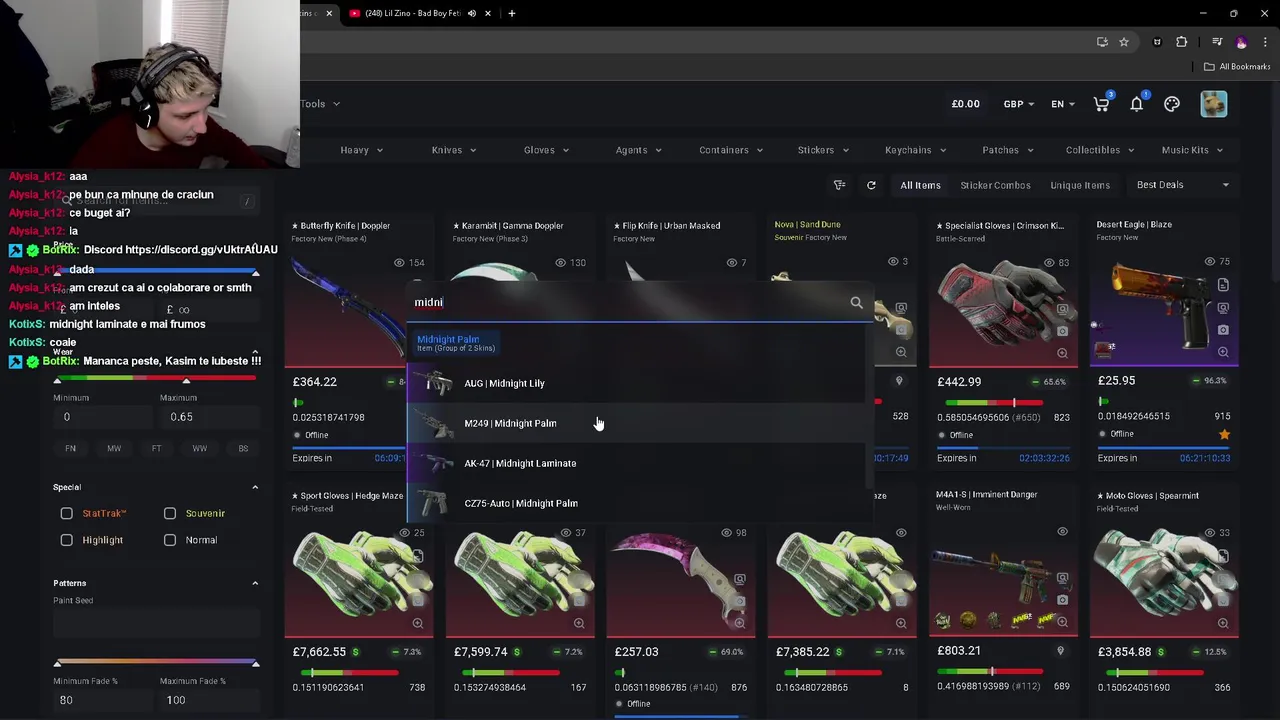This screenshot has height=720, width=1280.
Task: Click the favorite star on Desert Eagle Blaze
Action: tap(1224, 434)
